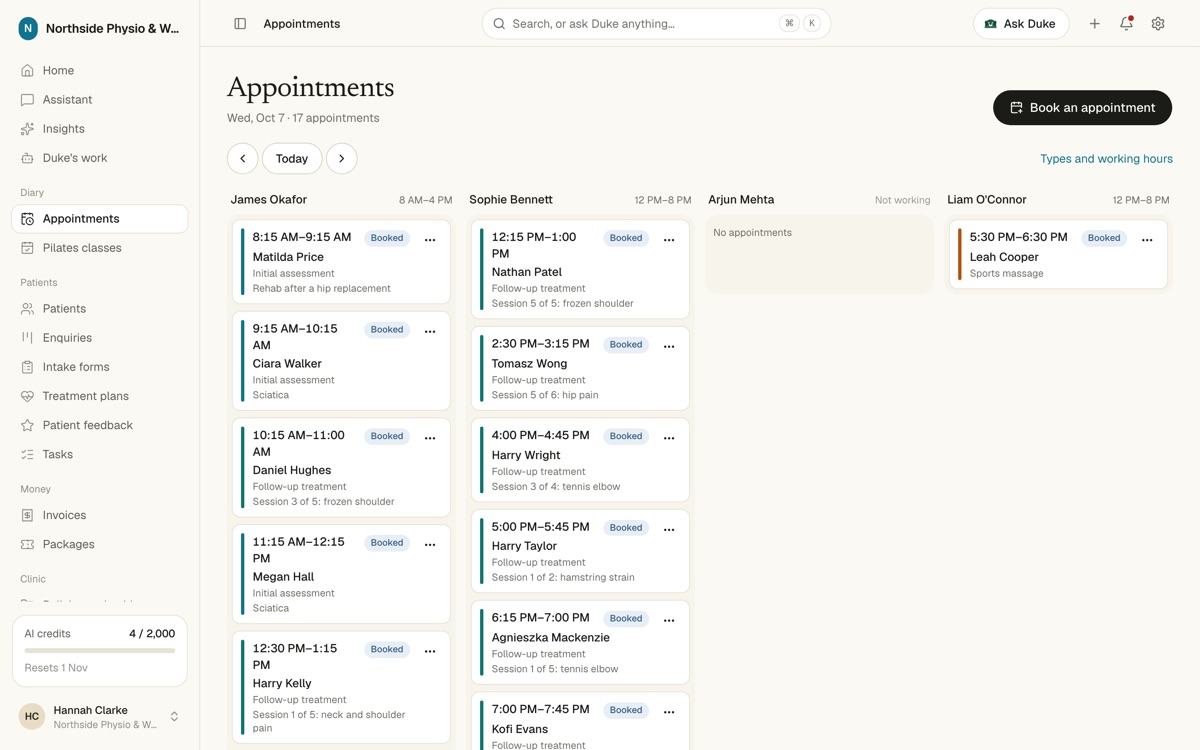Open Intake forms in sidebar

[x=99, y=367]
